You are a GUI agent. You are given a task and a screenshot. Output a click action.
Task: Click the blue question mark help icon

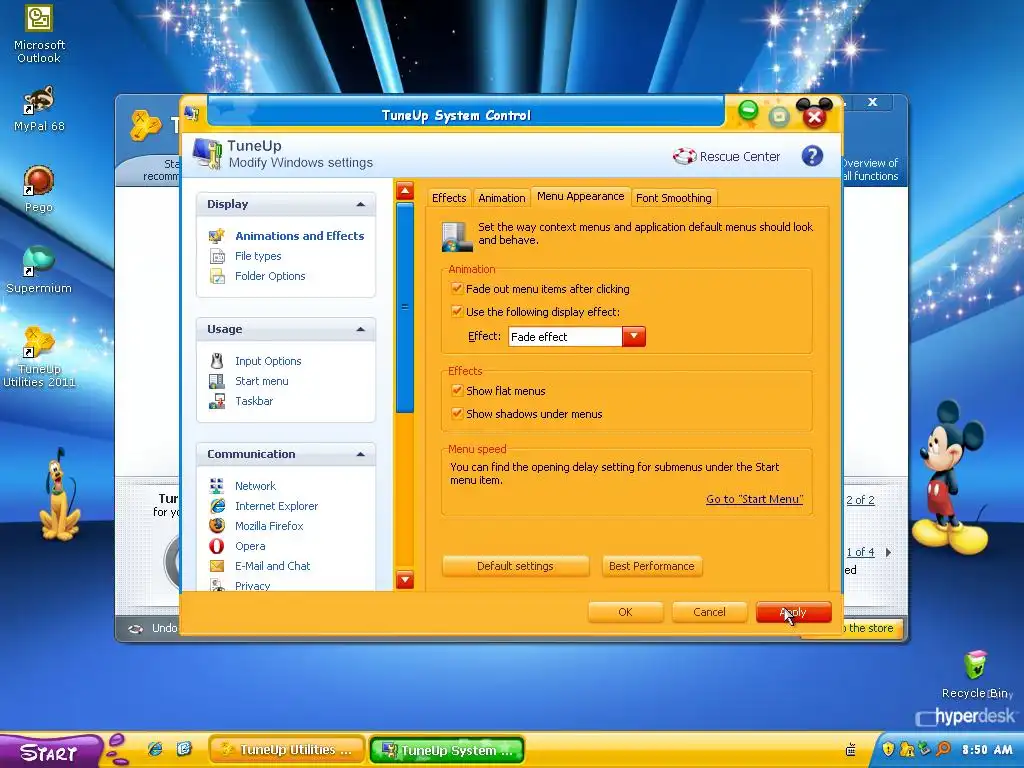pos(812,156)
